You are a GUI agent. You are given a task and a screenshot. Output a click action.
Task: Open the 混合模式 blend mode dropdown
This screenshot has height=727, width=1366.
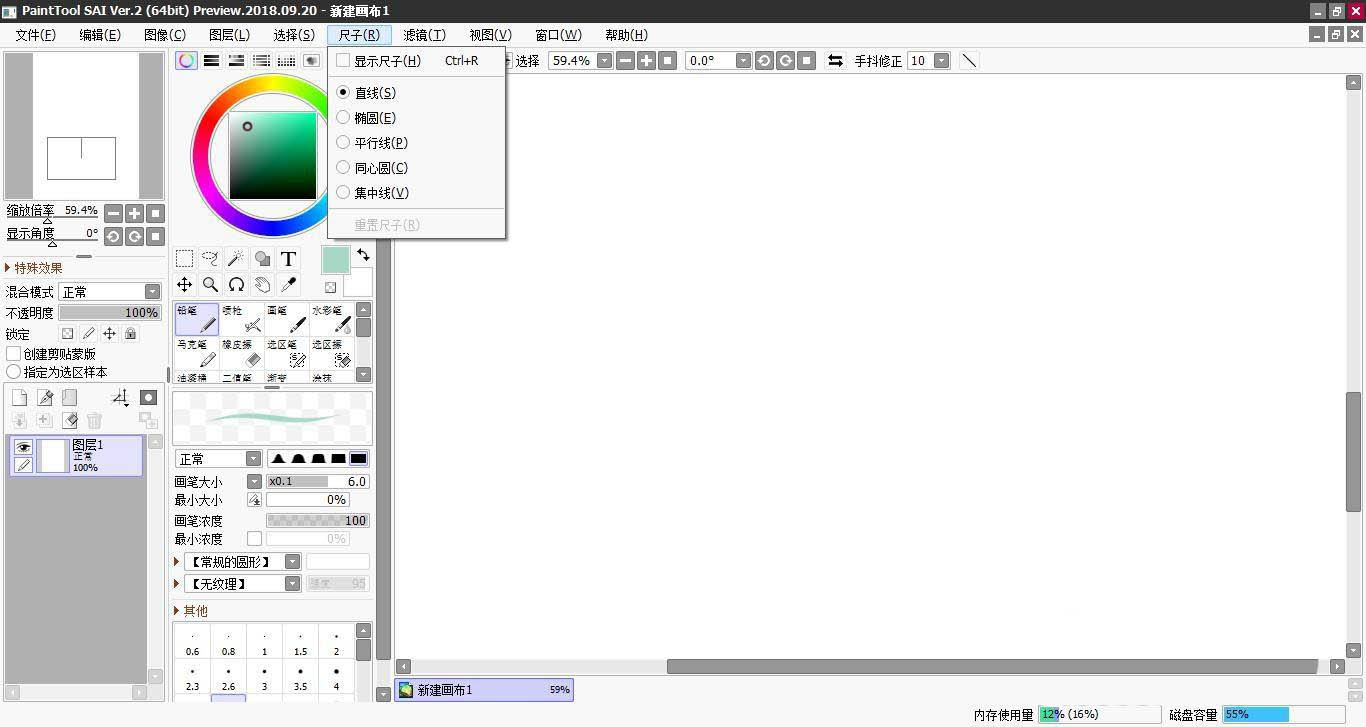pyautogui.click(x=152, y=290)
